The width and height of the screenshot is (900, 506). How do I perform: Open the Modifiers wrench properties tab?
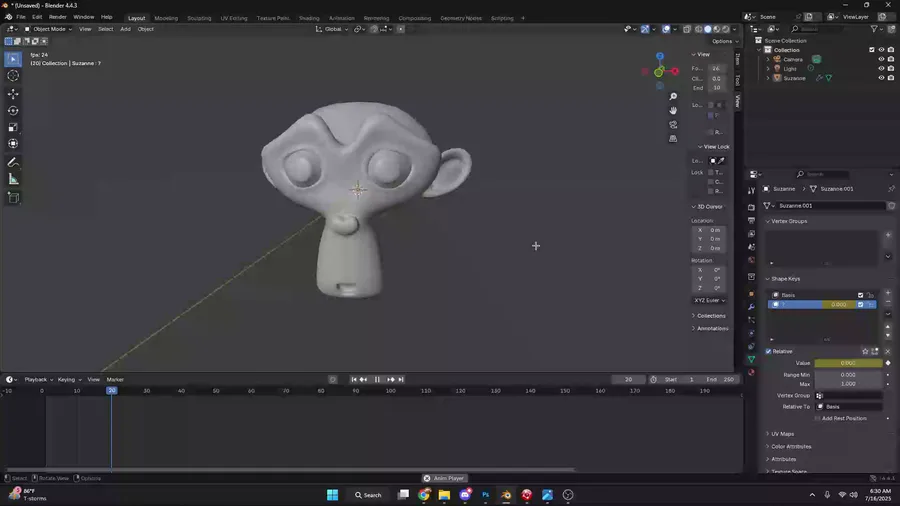click(751, 307)
